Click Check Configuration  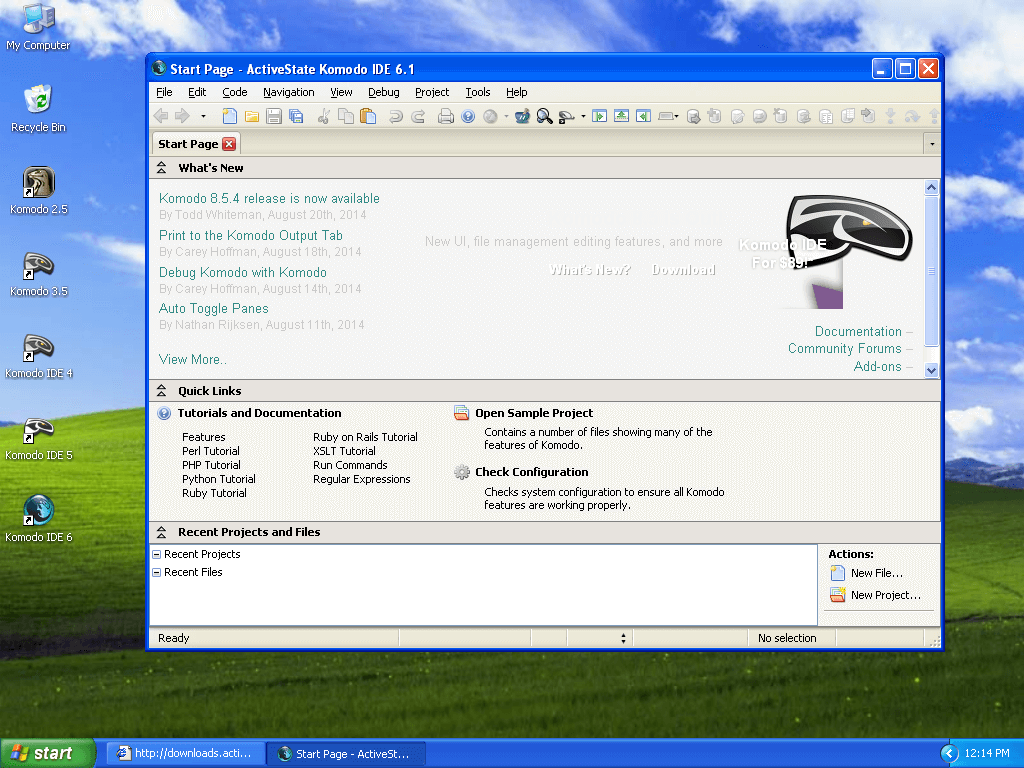(532, 472)
